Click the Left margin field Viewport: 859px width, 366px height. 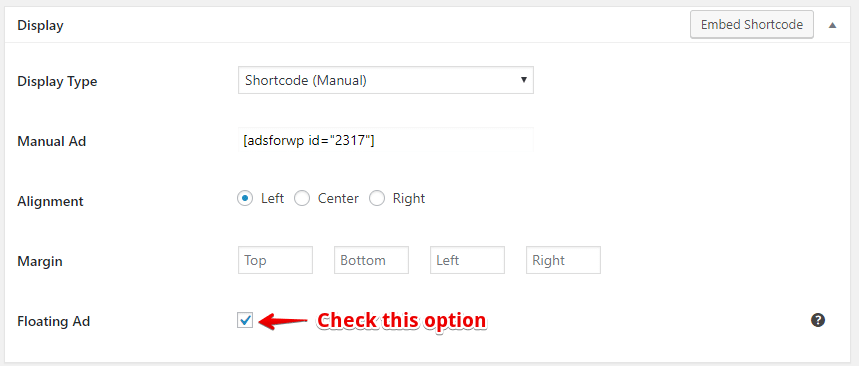pos(467,260)
